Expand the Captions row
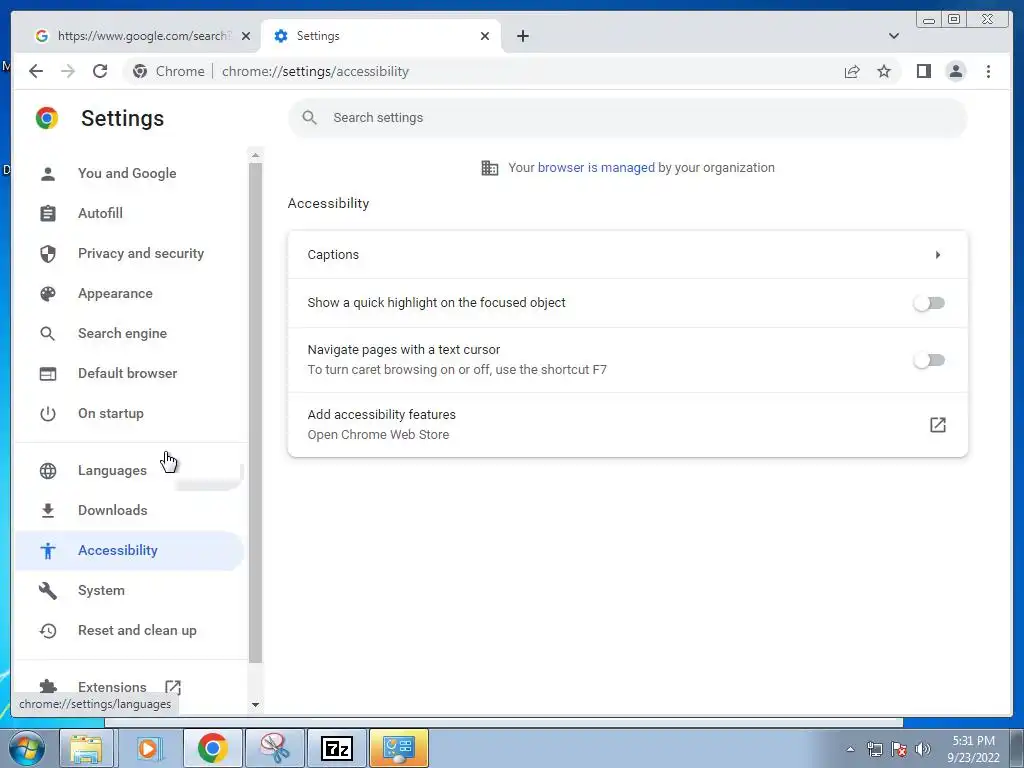 [627, 255]
